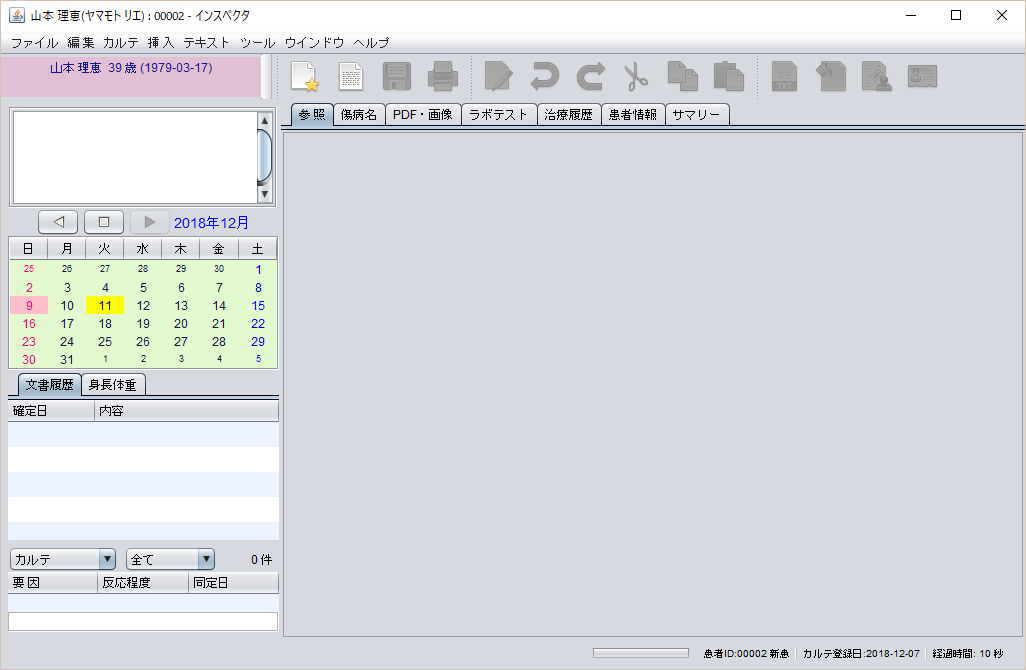The width and height of the screenshot is (1026, 670).
Task: Switch to the 治療履歴 tab
Action: (569, 115)
